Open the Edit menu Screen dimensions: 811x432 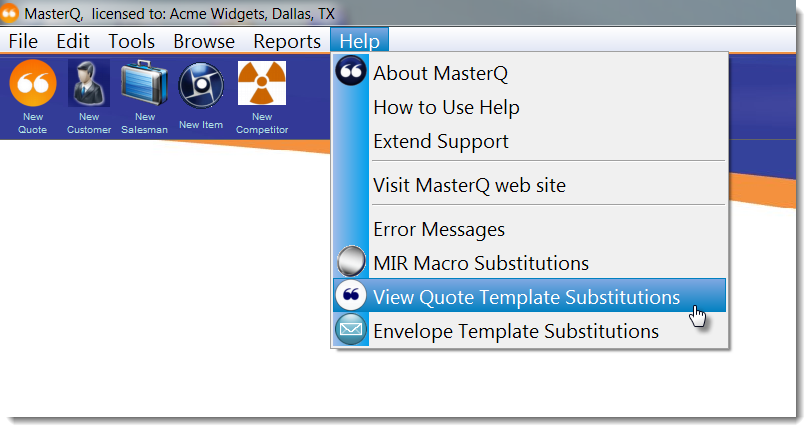pyautogui.click(x=73, y=41)
